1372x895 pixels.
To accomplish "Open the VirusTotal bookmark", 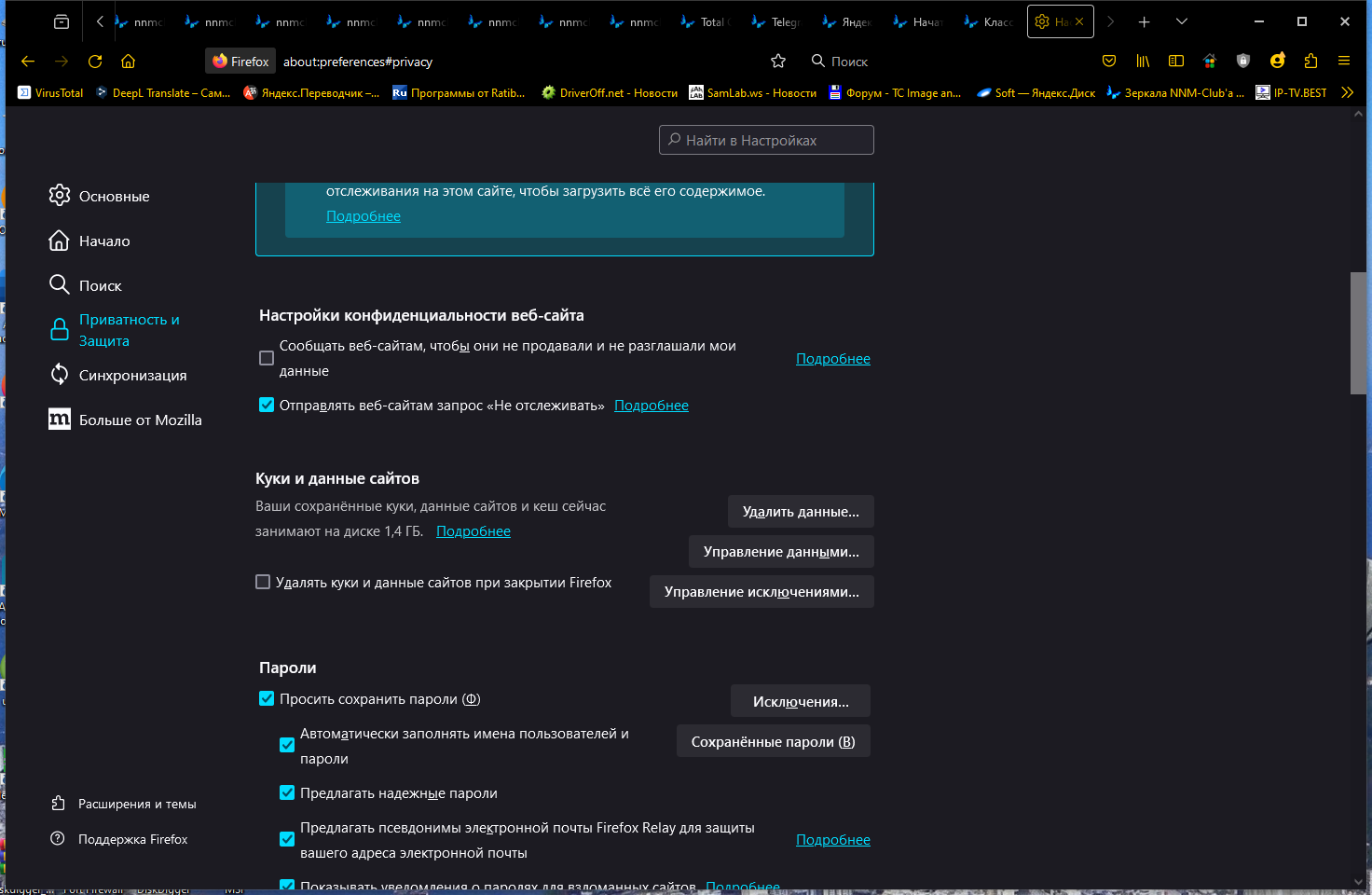I will pos(50,93).
